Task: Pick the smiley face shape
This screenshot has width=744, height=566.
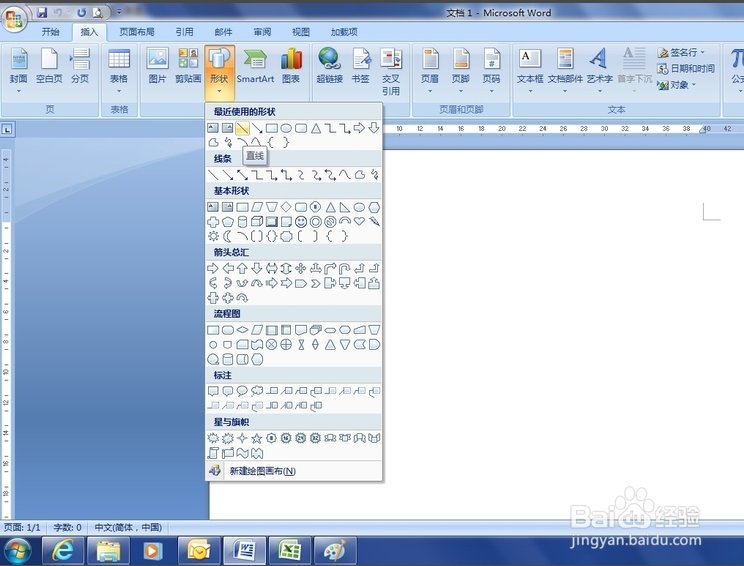Action: coord(300,222)
